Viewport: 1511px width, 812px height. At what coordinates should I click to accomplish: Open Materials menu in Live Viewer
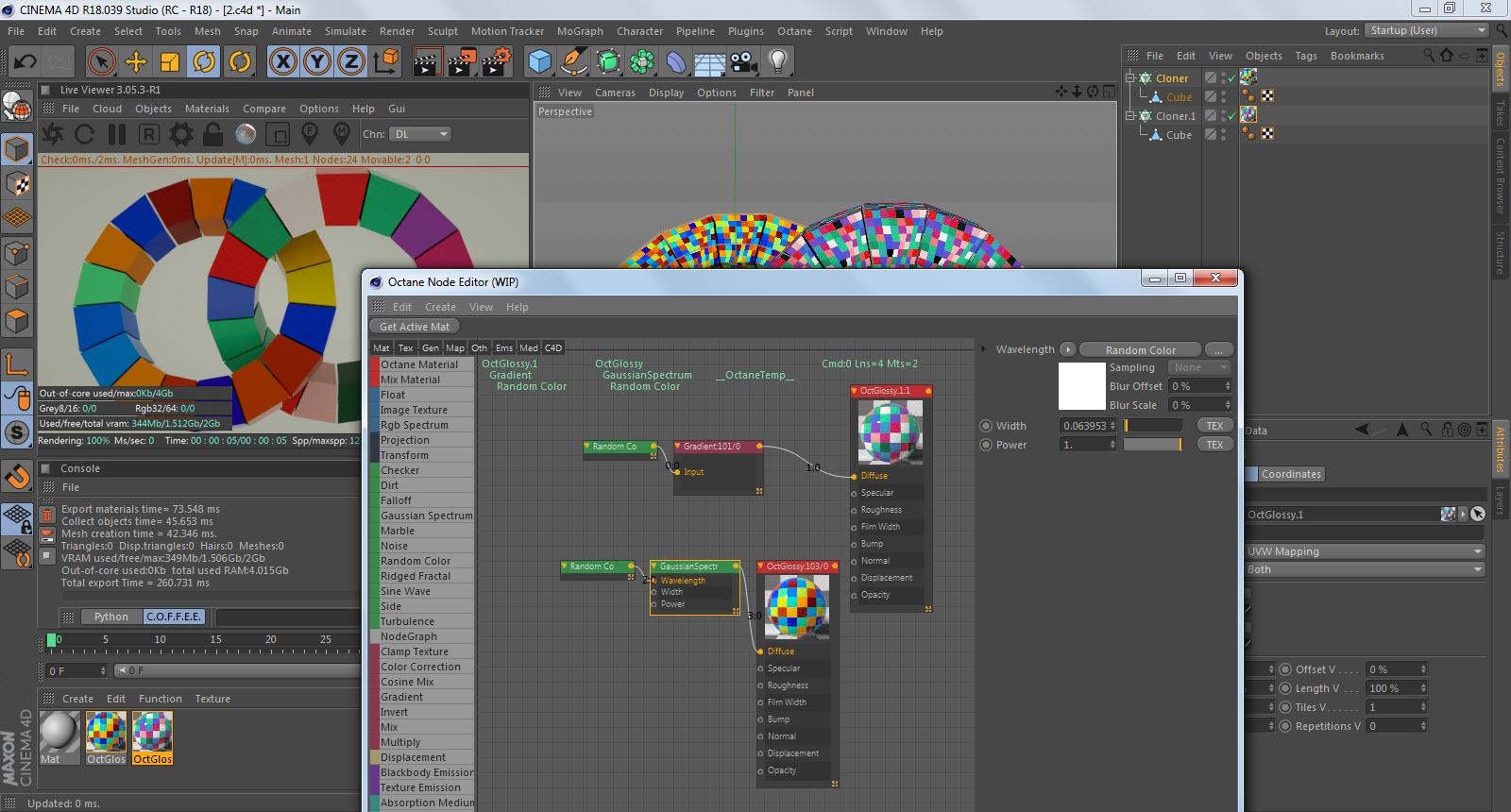coord(207,109)
